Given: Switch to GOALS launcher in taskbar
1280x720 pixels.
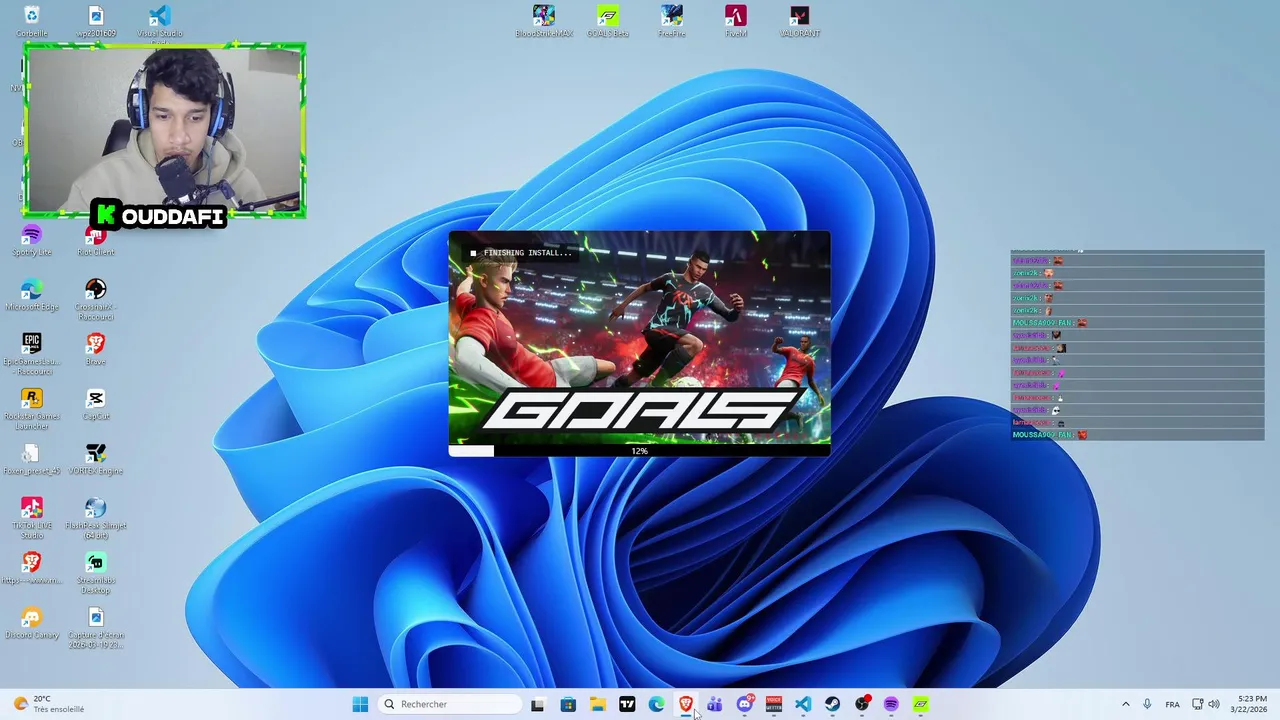Looking at the screenshot, I should coord(921,704).
